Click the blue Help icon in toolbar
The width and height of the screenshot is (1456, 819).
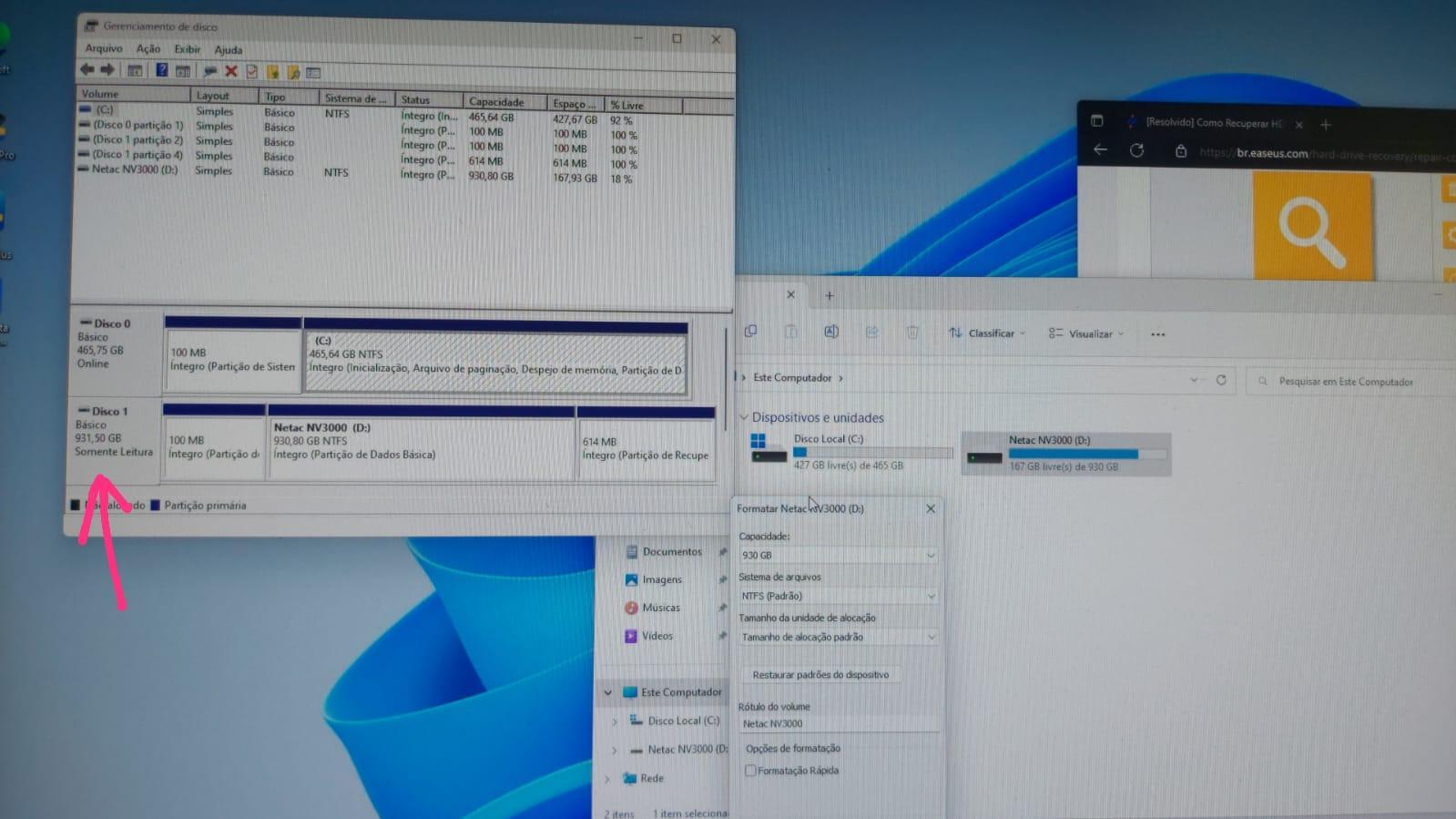tap(162, 70)
